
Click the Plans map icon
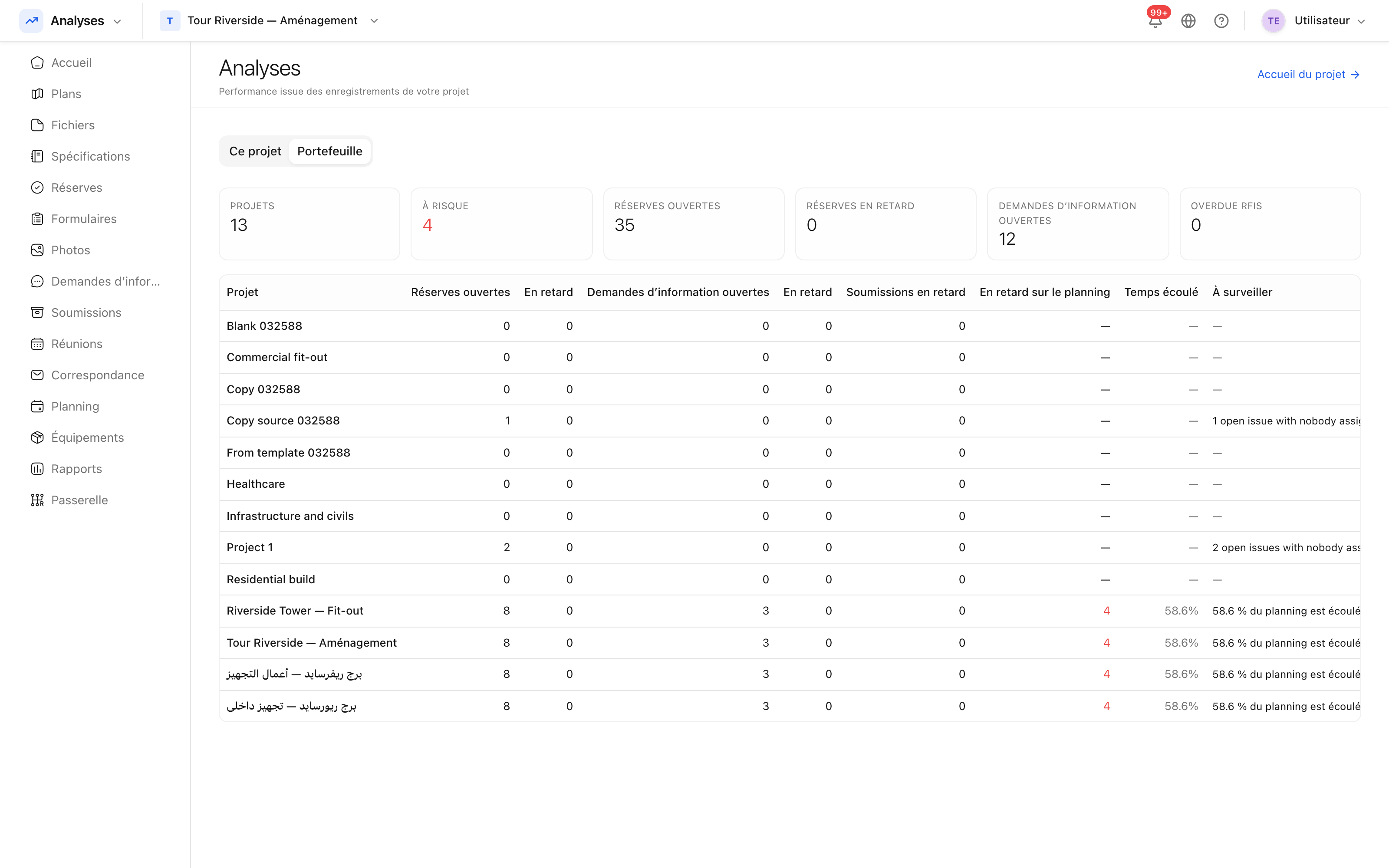[37, 94]
